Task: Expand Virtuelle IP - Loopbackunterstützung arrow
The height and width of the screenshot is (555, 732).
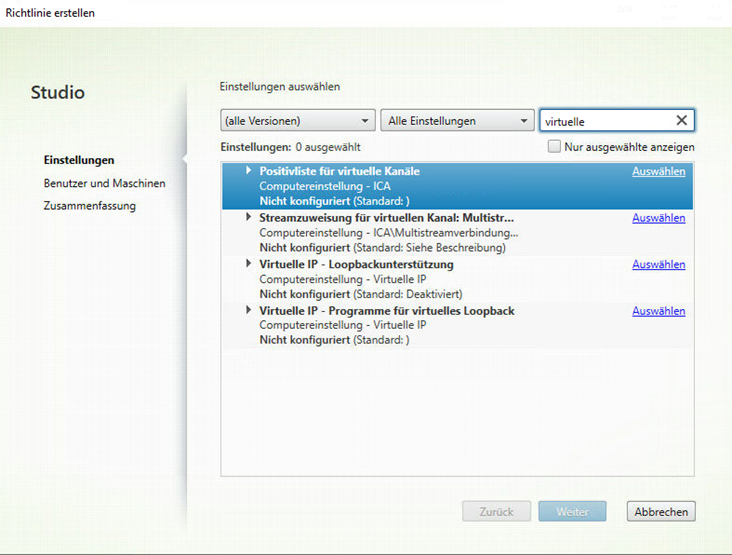Action: click(x=249, y=264)
